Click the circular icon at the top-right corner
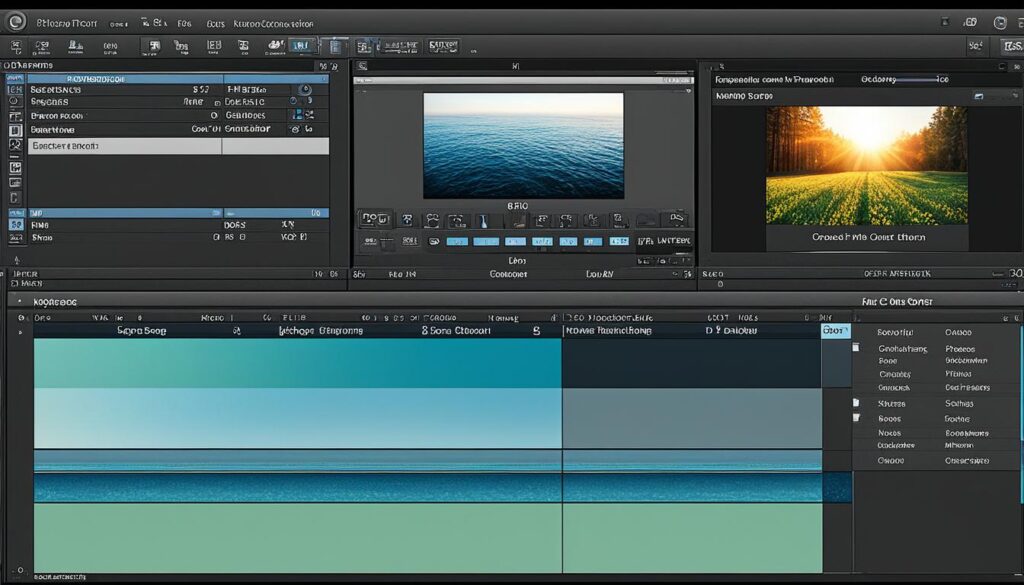The height and width of the screenshot is (585, 1024). pos(999,22)
